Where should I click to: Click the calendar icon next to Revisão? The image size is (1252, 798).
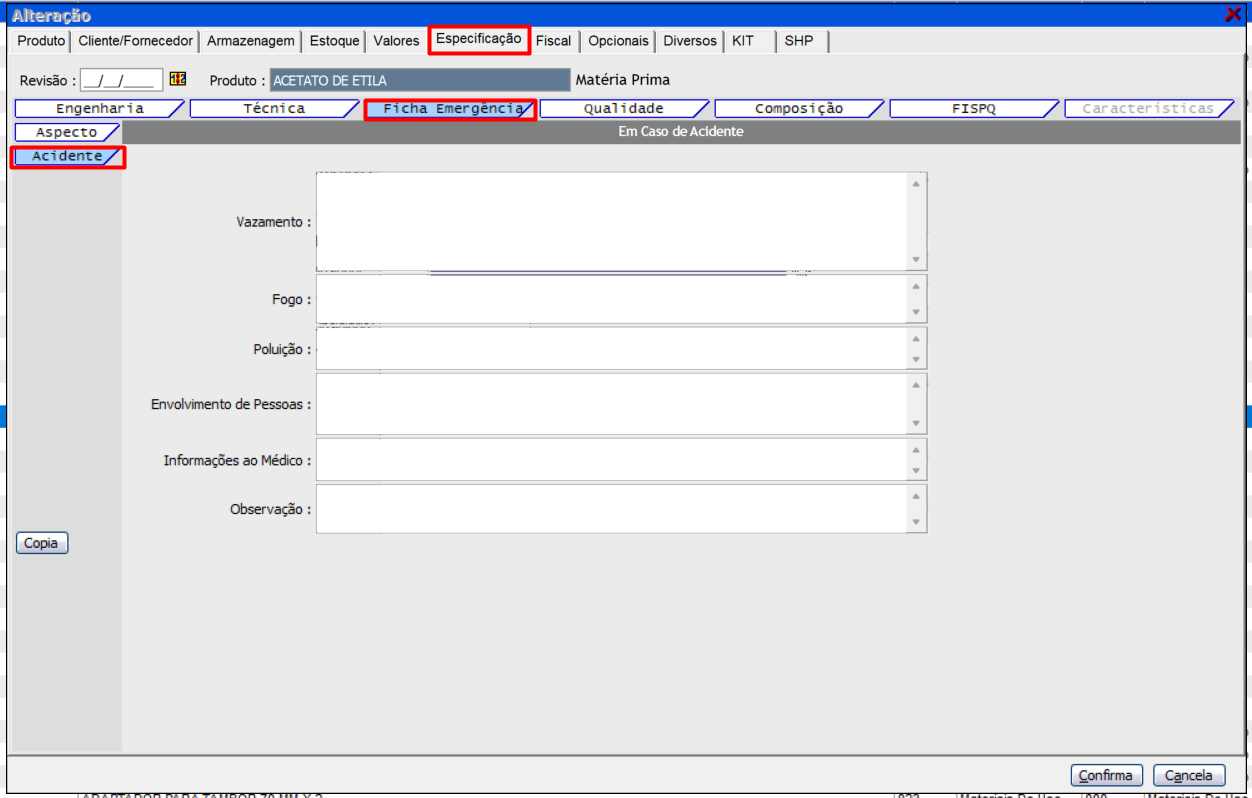(178, 79)
